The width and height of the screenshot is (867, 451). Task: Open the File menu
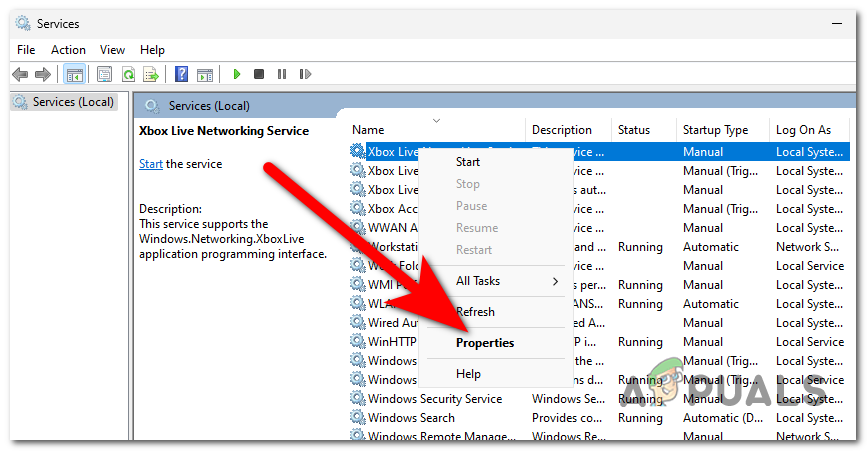[26, 50]
